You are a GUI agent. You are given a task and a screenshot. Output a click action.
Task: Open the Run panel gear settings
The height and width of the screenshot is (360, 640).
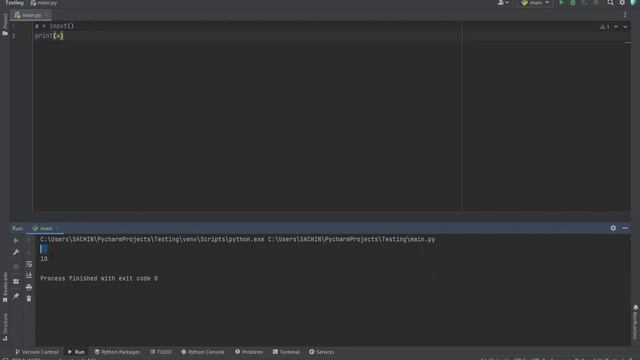pos(613,228)
